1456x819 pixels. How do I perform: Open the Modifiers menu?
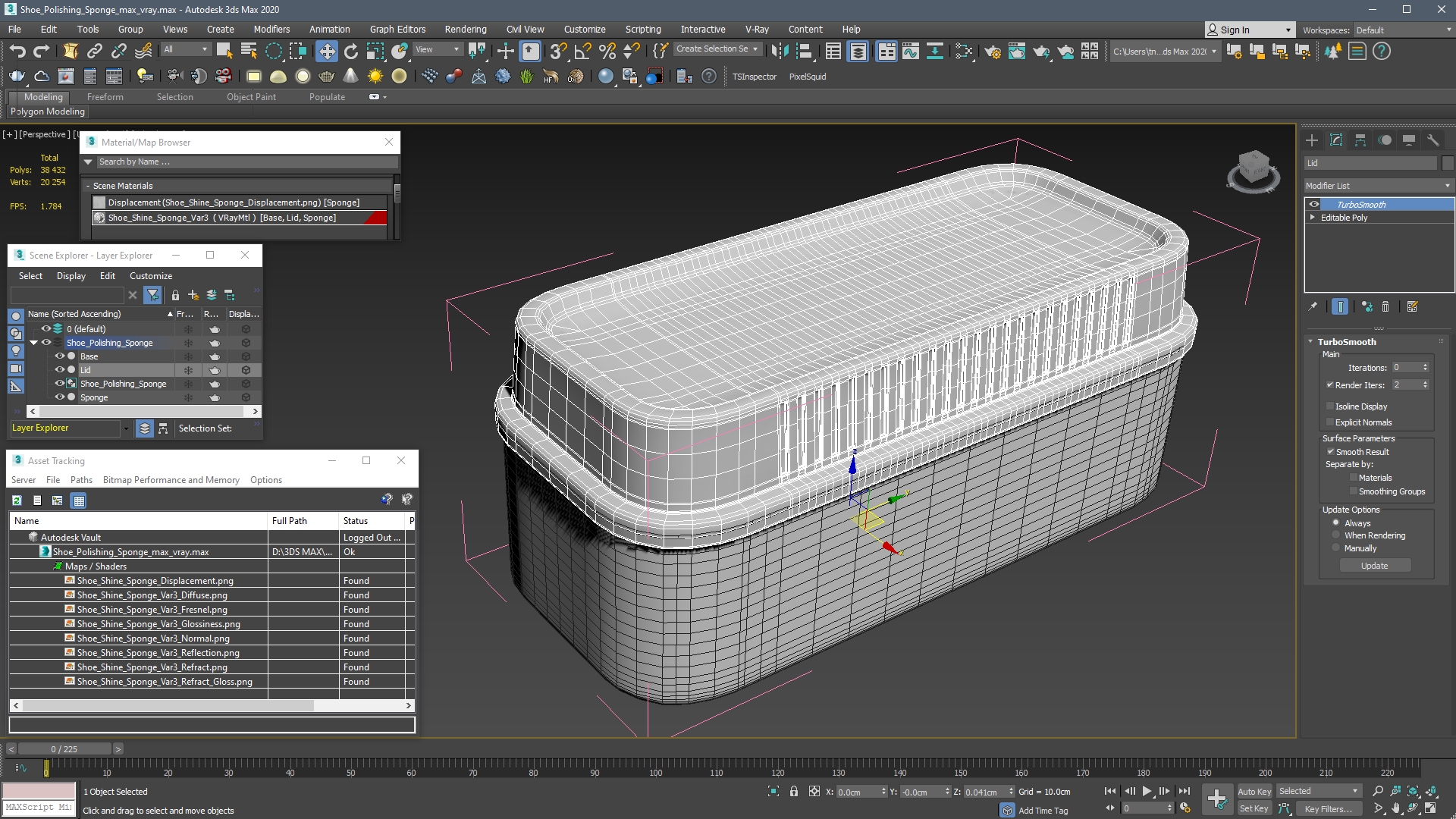[x=271, y=30]
